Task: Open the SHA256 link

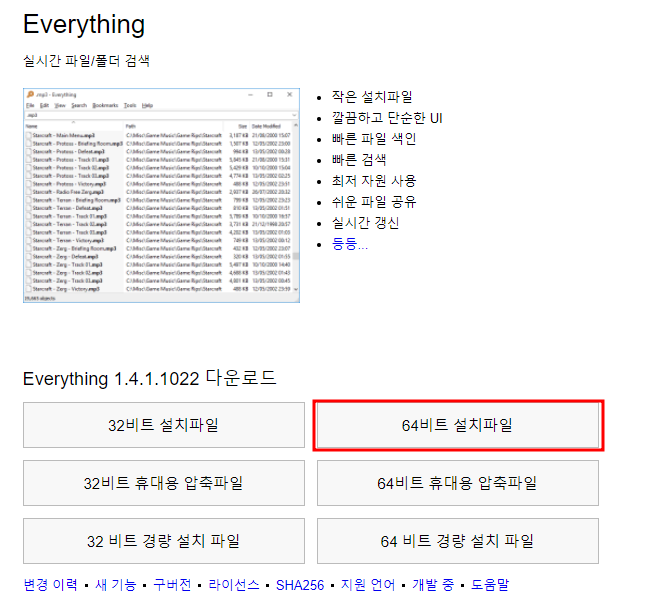Action: 300,585
